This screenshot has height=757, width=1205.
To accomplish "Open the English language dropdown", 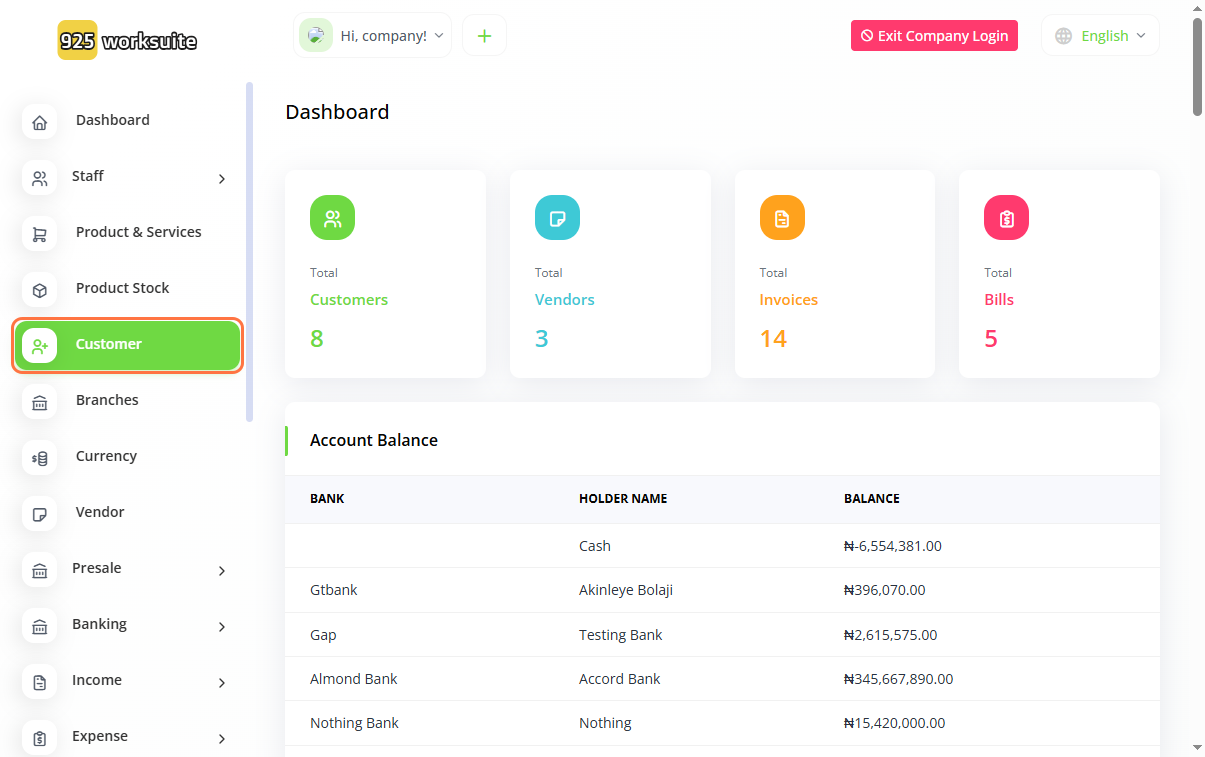I will click(x=1101, y=36).
